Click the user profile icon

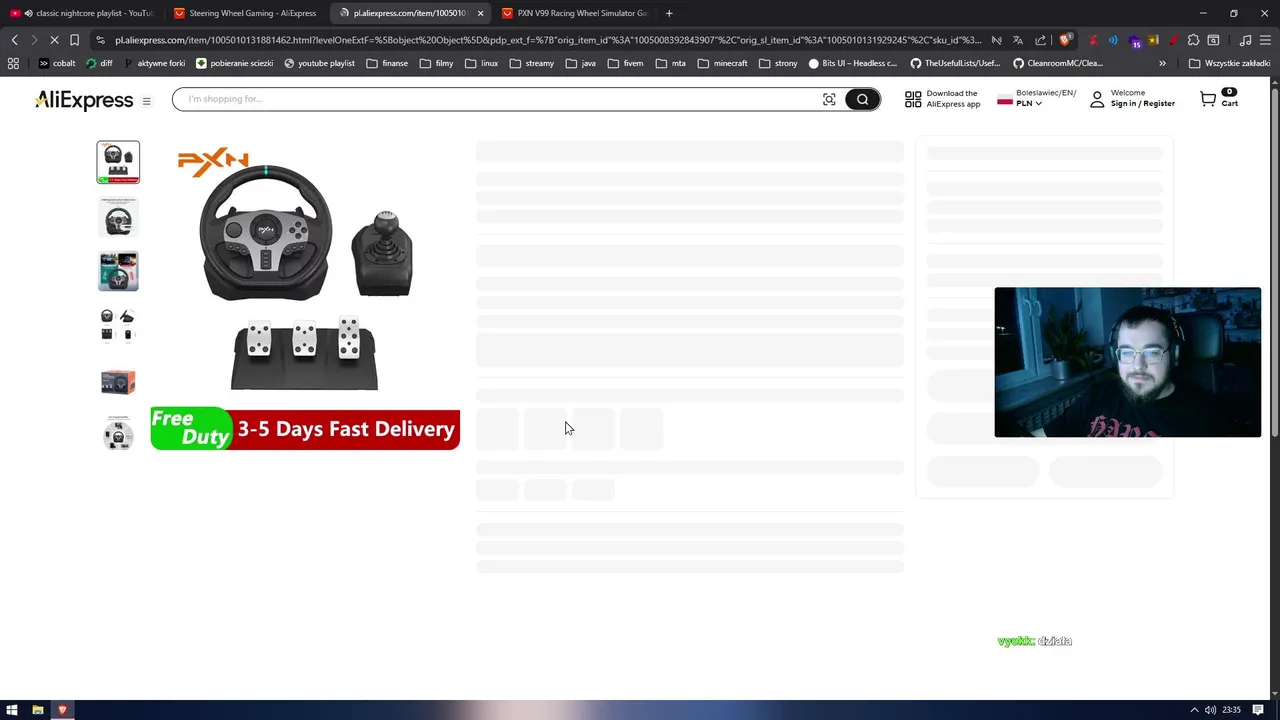point(1097,99)
